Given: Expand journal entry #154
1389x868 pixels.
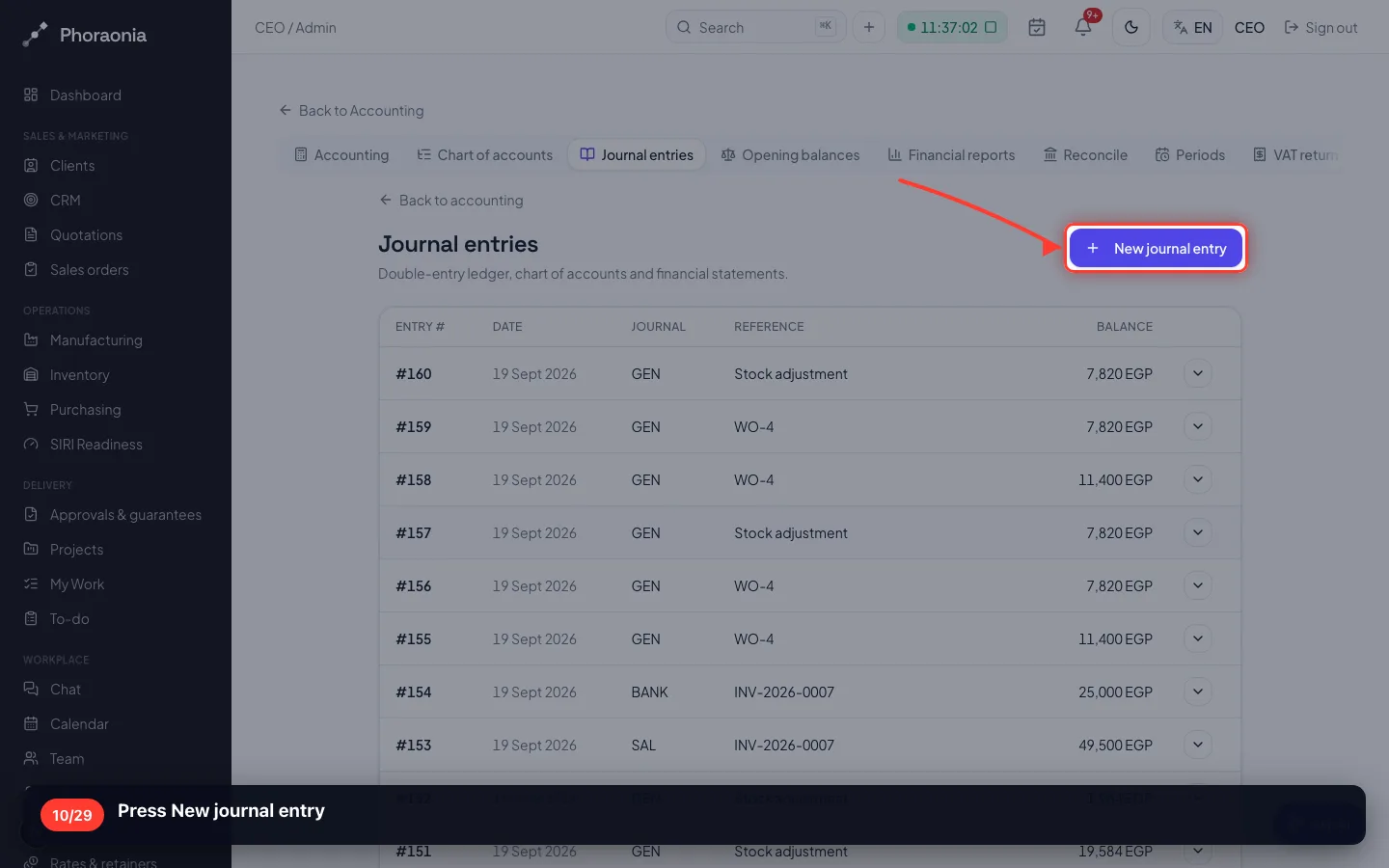Looking at the screenshot, I should point(1198,692).
